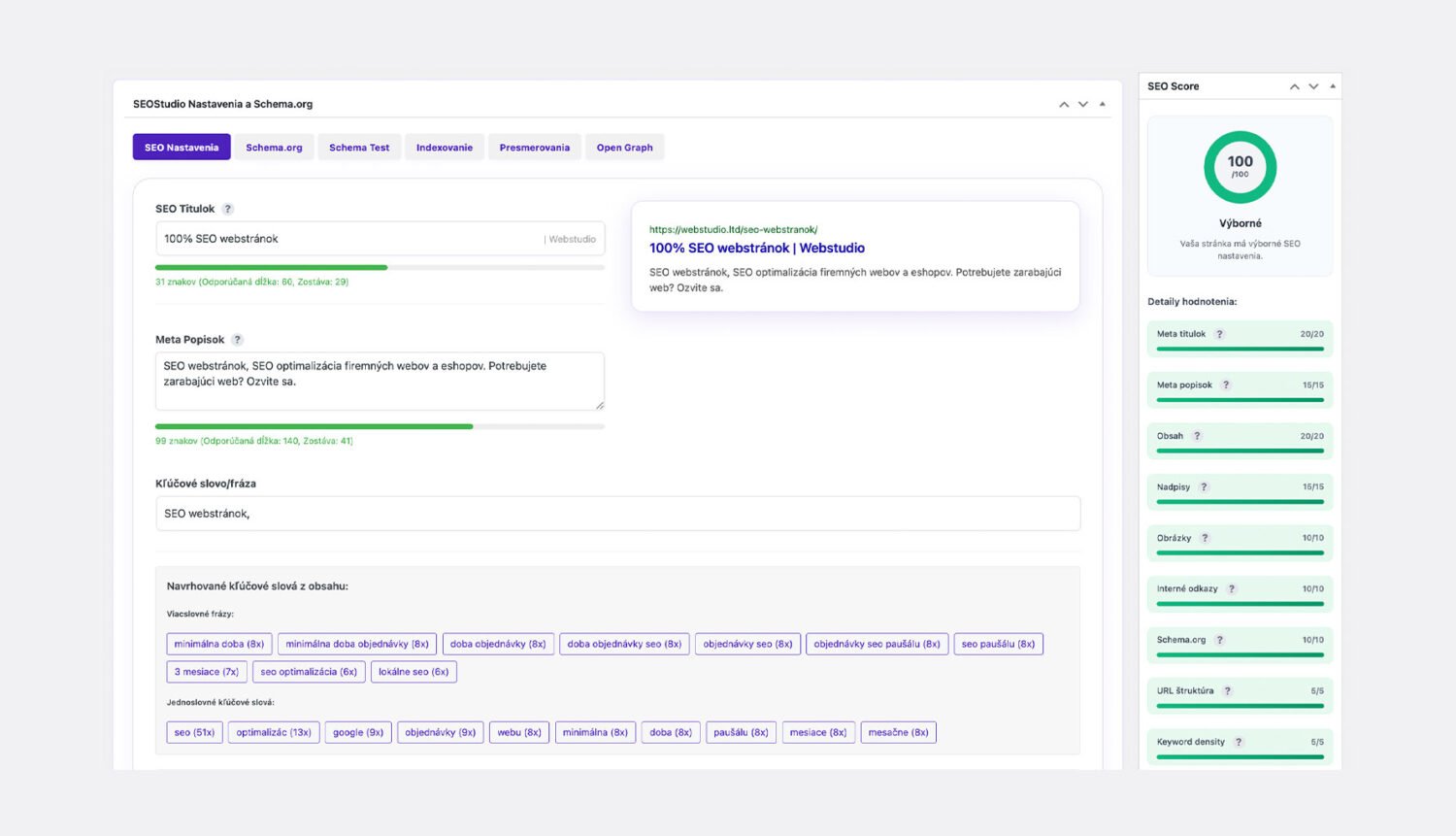Open the Open Graph tab
This screenshot has width=1456, height=836.
click(624, 147)
